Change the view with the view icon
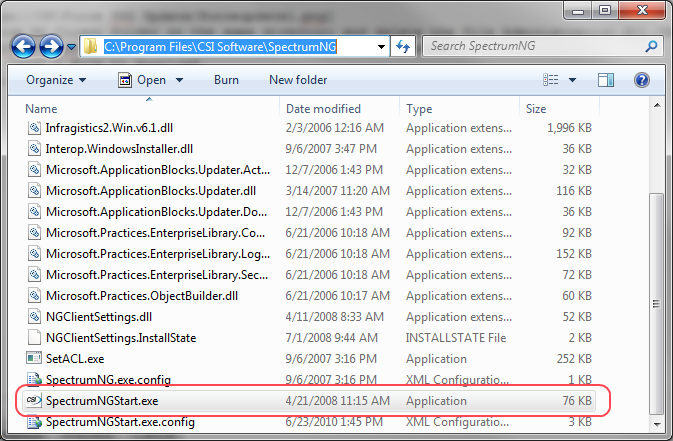The width and height of the screenshot is (673, 441). (x=551, y=80)
